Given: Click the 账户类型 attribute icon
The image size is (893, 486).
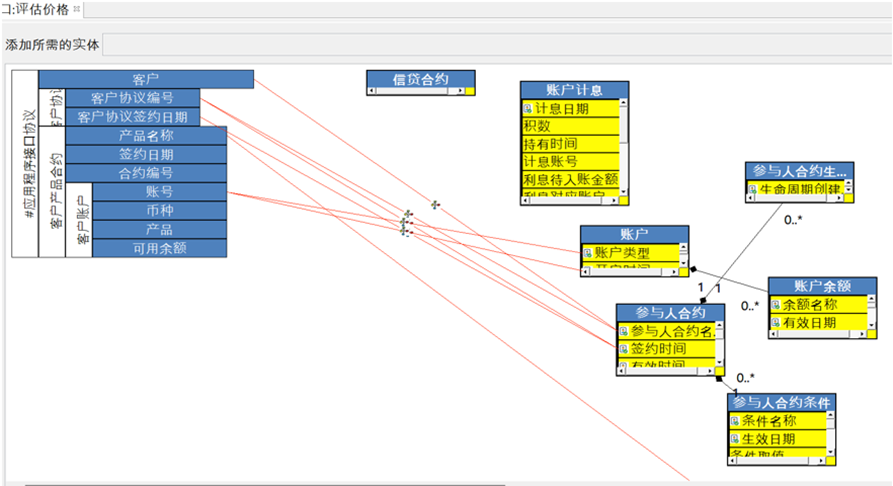Looking at the screenshot, I should (587, 252).
